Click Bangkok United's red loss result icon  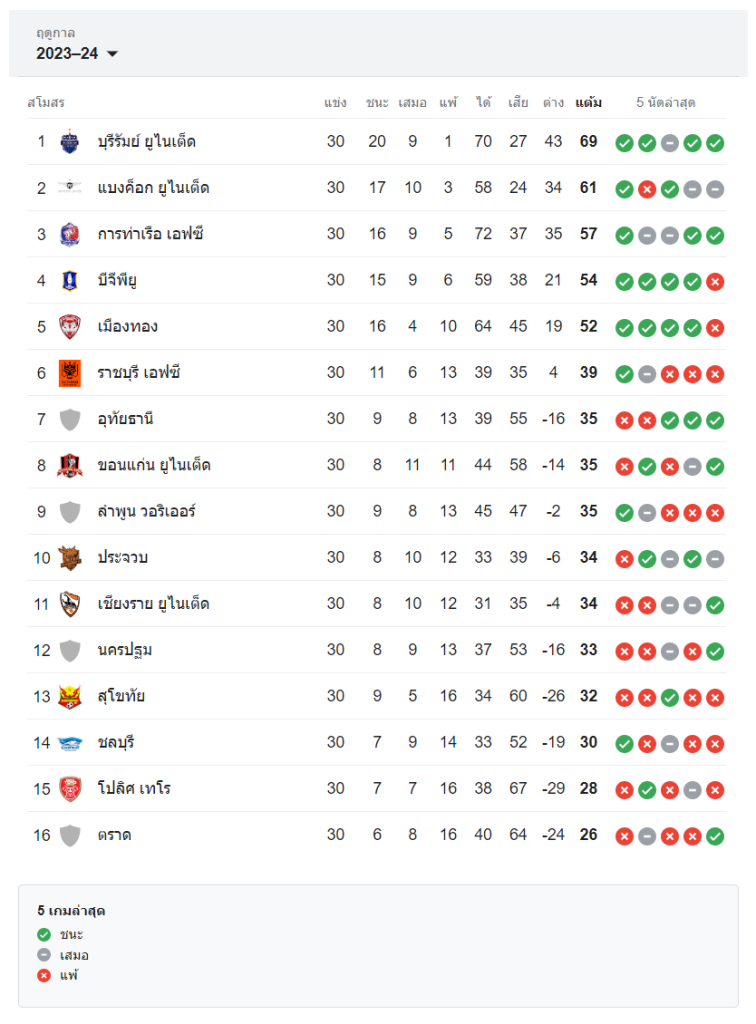click(x=647, y=189)
